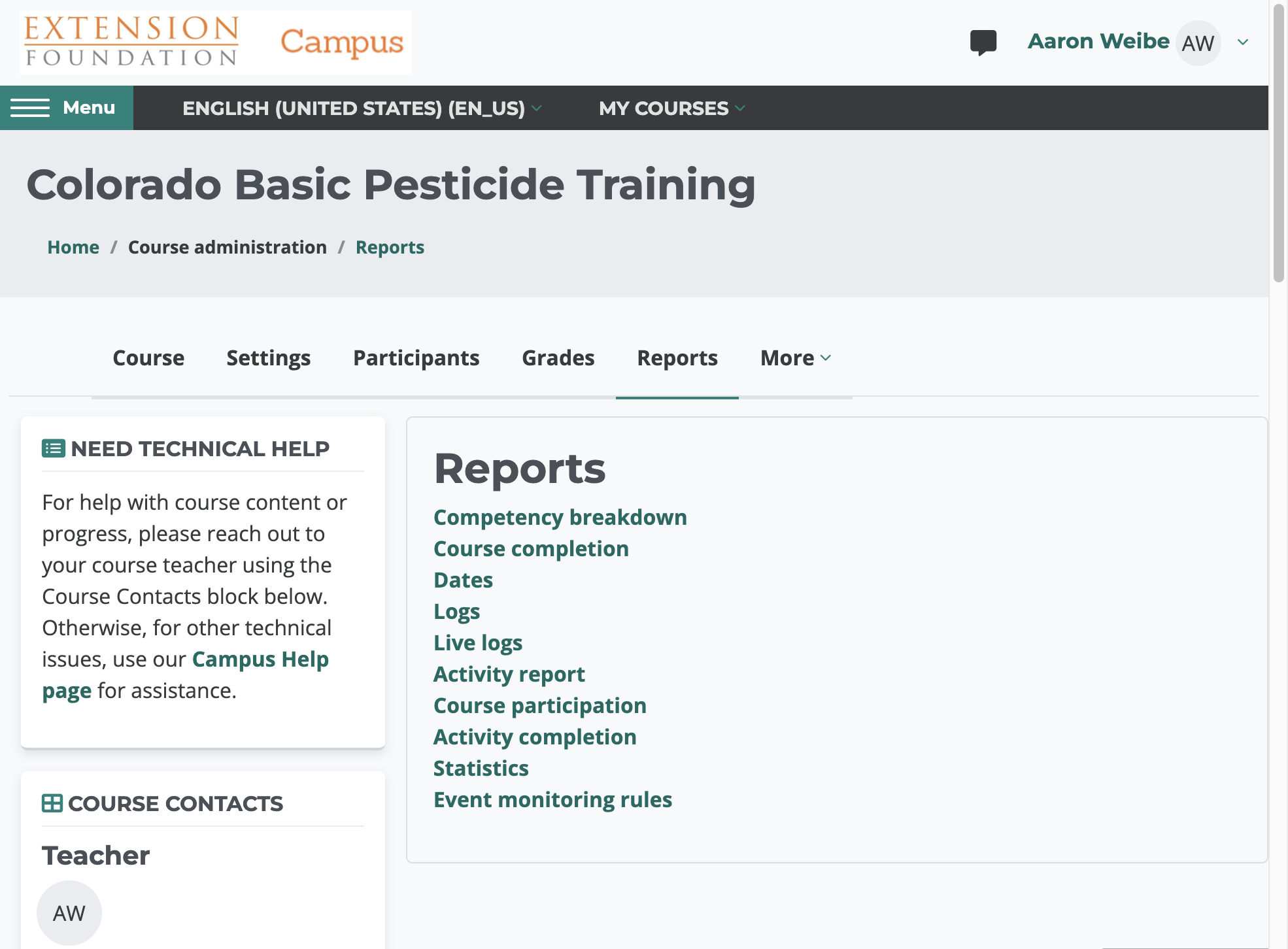Expand the More tab dropdown
1288x949 pixels.
pos(796,358)
